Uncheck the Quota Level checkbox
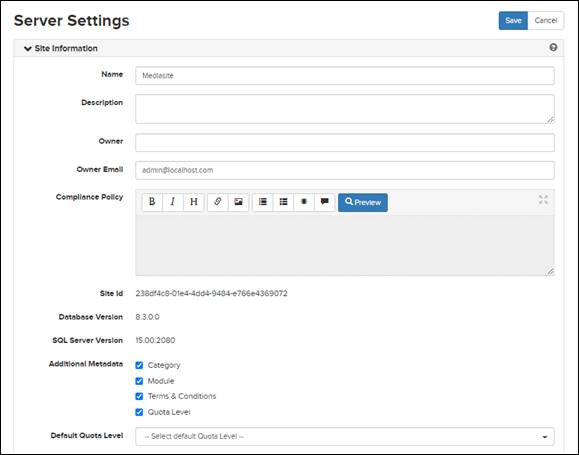Image resolution: width=579 pixels, height=455 pixels. (139, 412)
